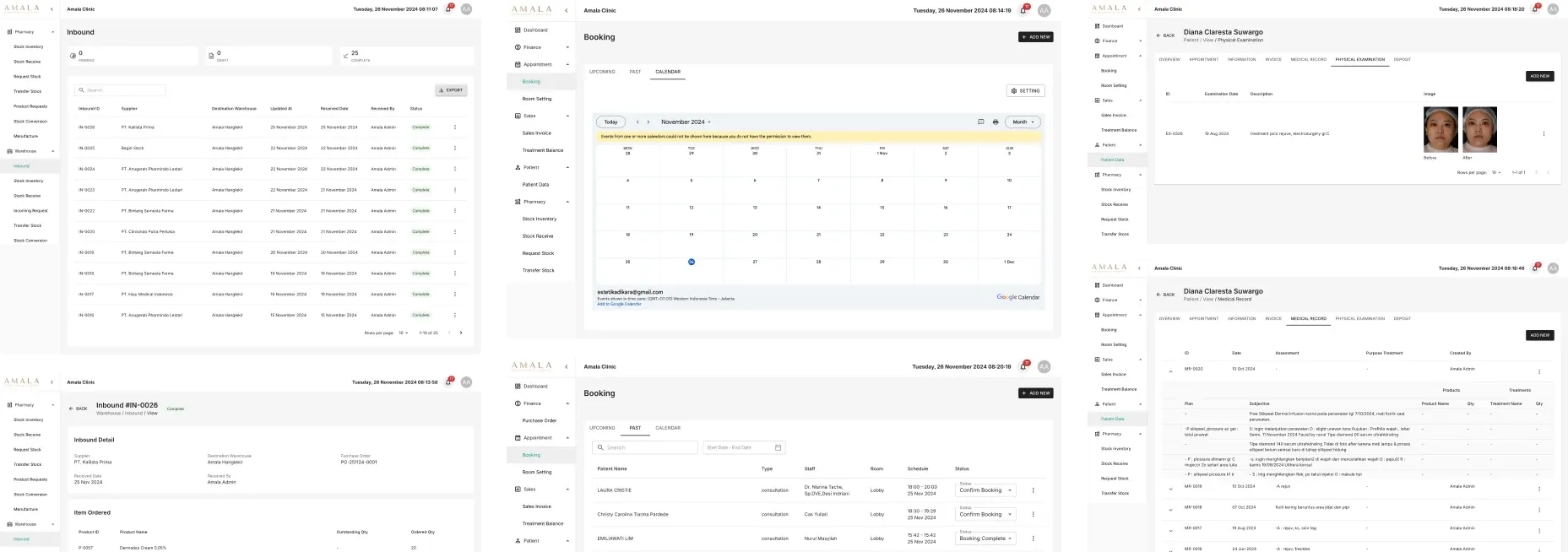The image size is (1568, 552).
Task: Collapse the expanded MR-0020 record row
Action: click(x=1170, y=371)
